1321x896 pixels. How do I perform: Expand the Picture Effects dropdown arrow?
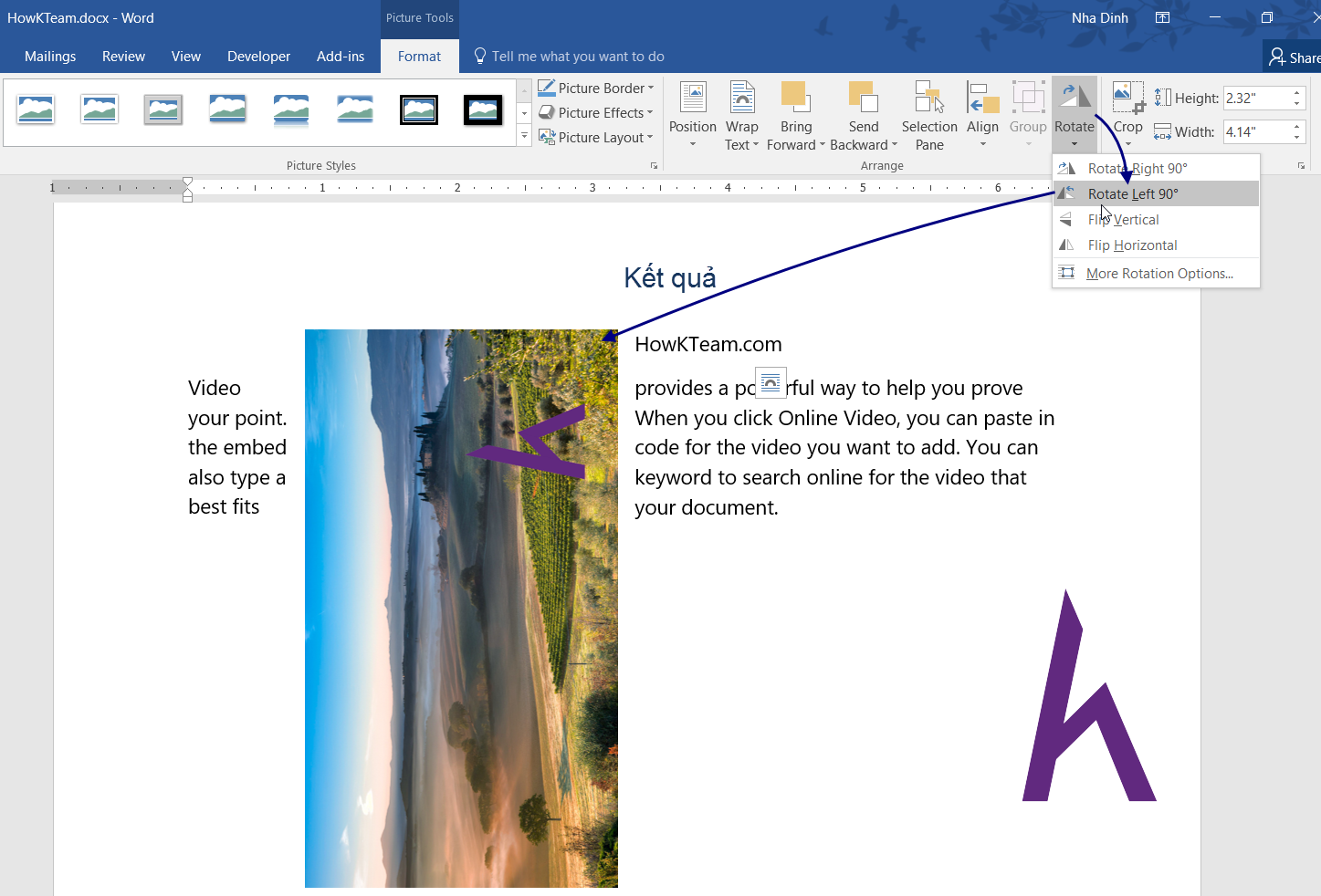coord(650,112)
